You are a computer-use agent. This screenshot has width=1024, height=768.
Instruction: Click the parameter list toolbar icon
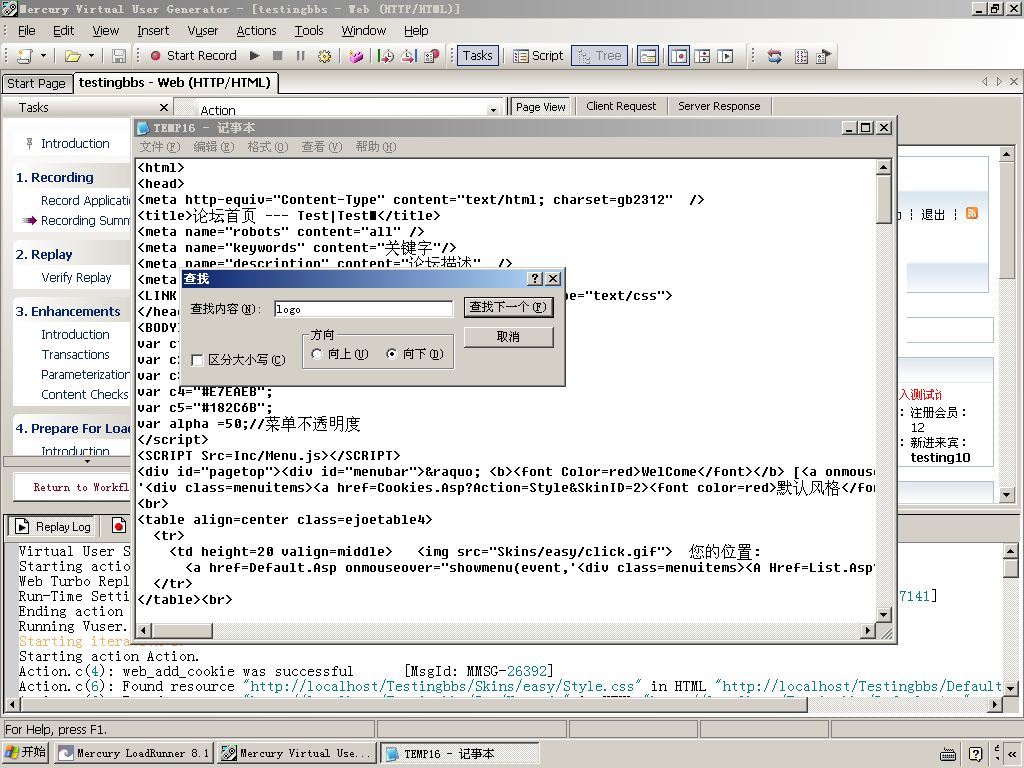coord(801,56)
